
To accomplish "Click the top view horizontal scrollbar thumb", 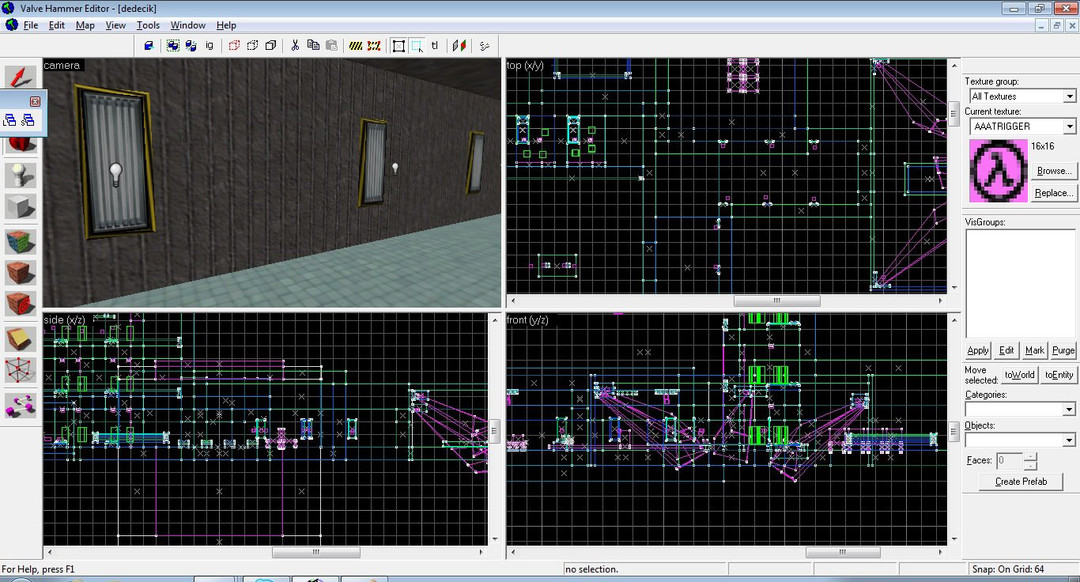I will point(777,300).
